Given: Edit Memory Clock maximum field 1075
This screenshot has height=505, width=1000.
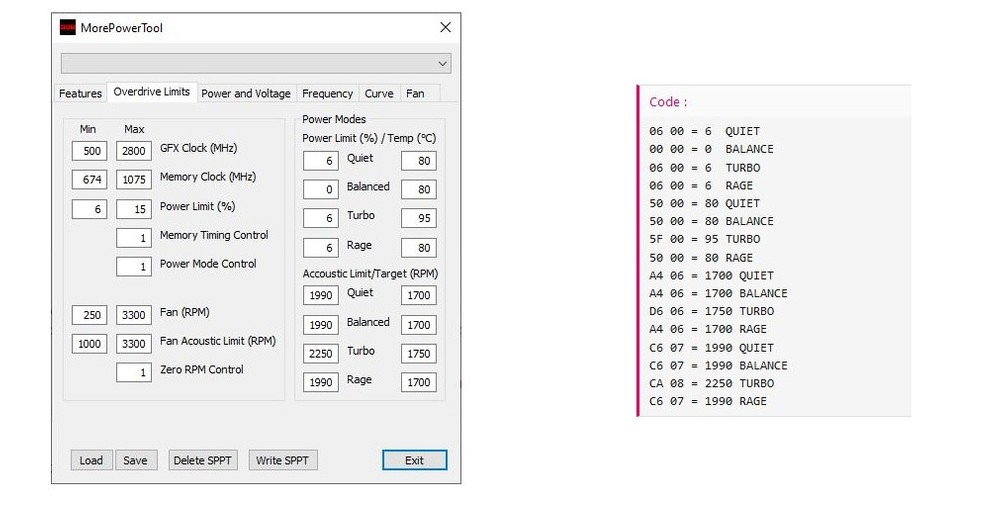Looking at the screenshot, I should tap(134, 180).
